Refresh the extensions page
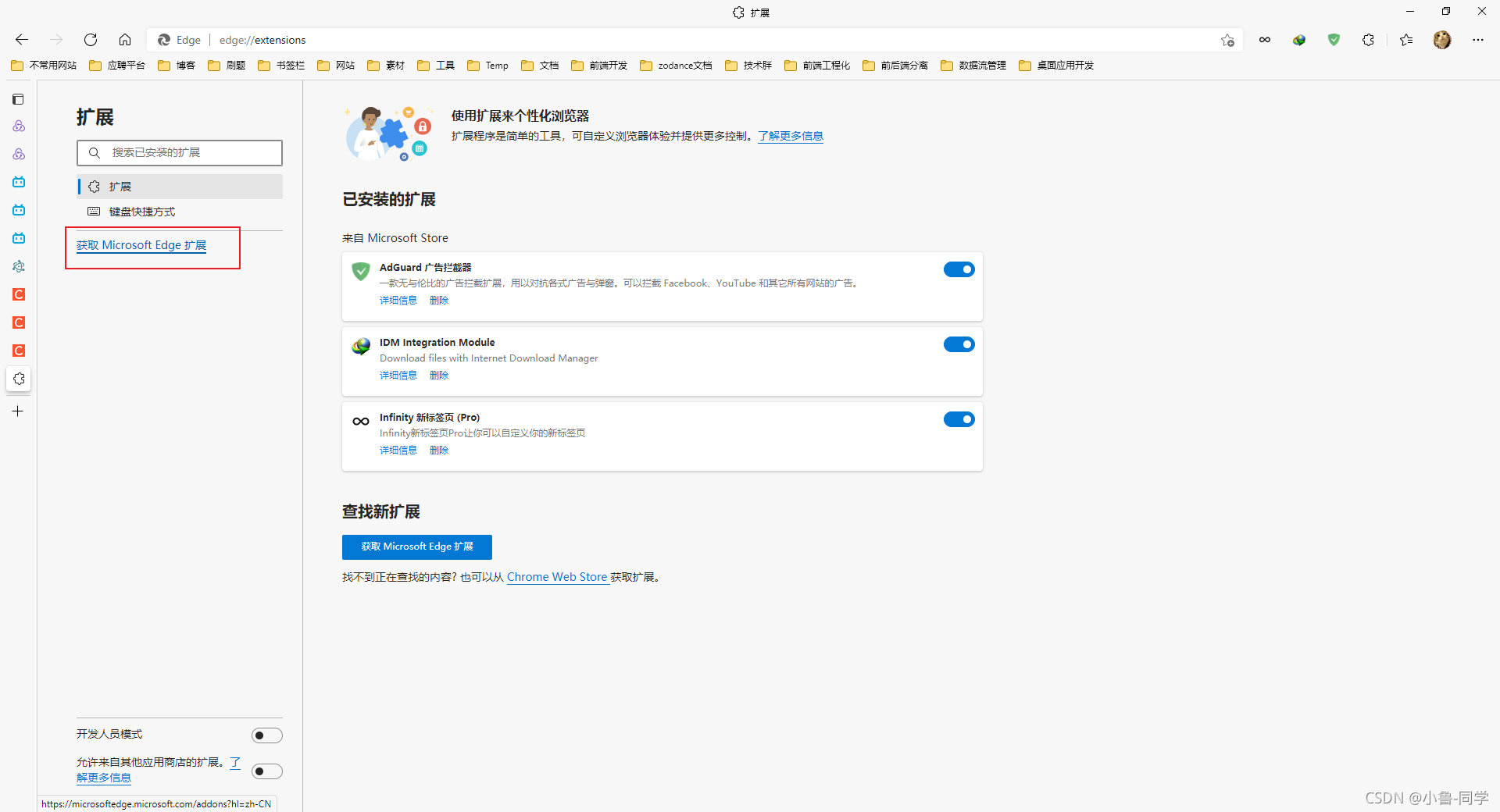The image size is (1500, 812). coord(91,40)
